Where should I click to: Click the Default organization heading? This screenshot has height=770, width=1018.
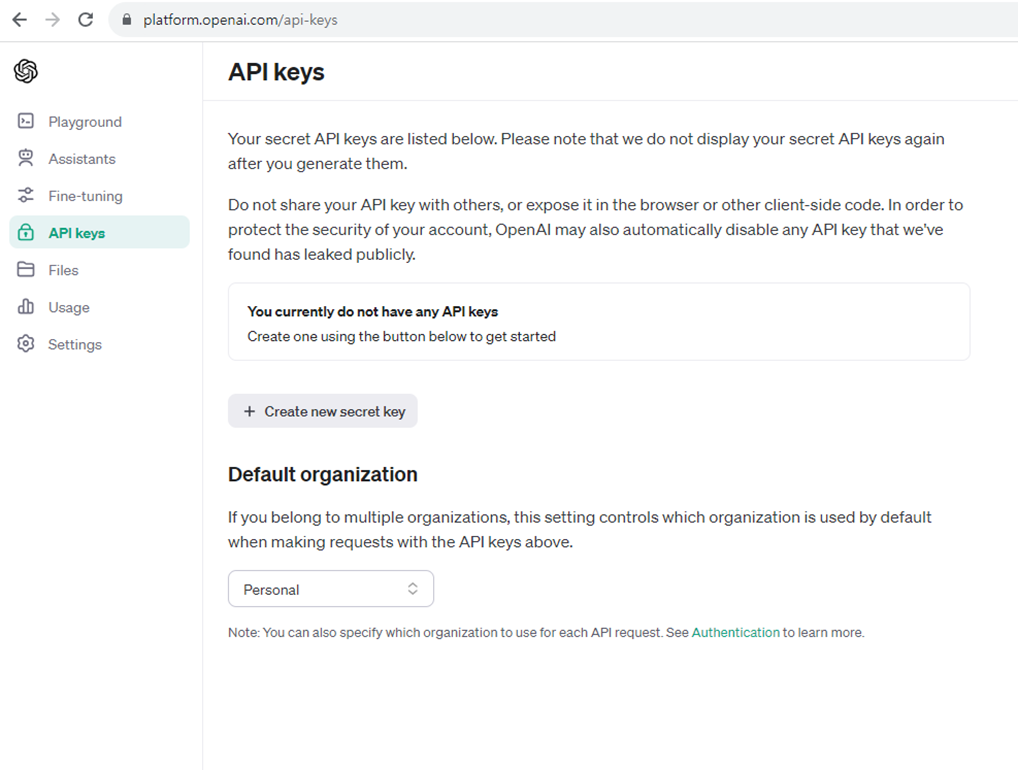323,475
